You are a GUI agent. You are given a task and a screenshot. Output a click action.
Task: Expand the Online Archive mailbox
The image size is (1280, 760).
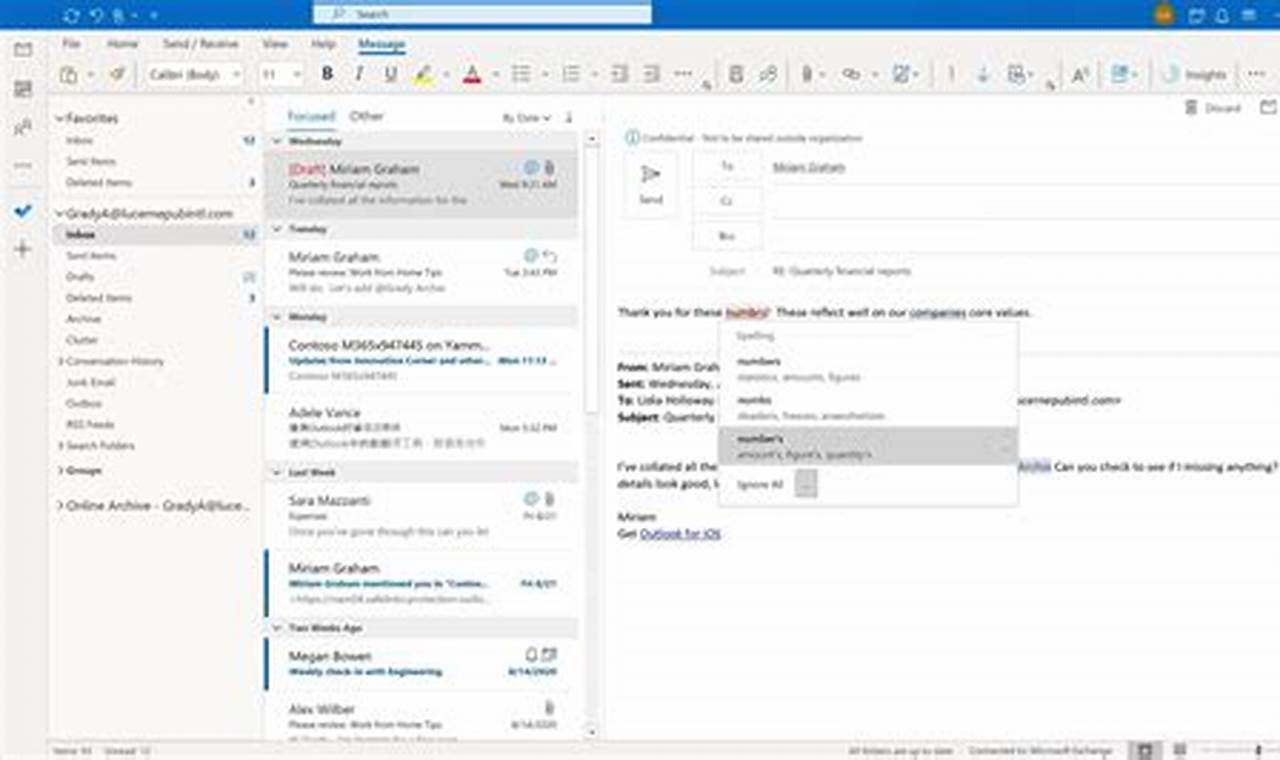(59, 506)
